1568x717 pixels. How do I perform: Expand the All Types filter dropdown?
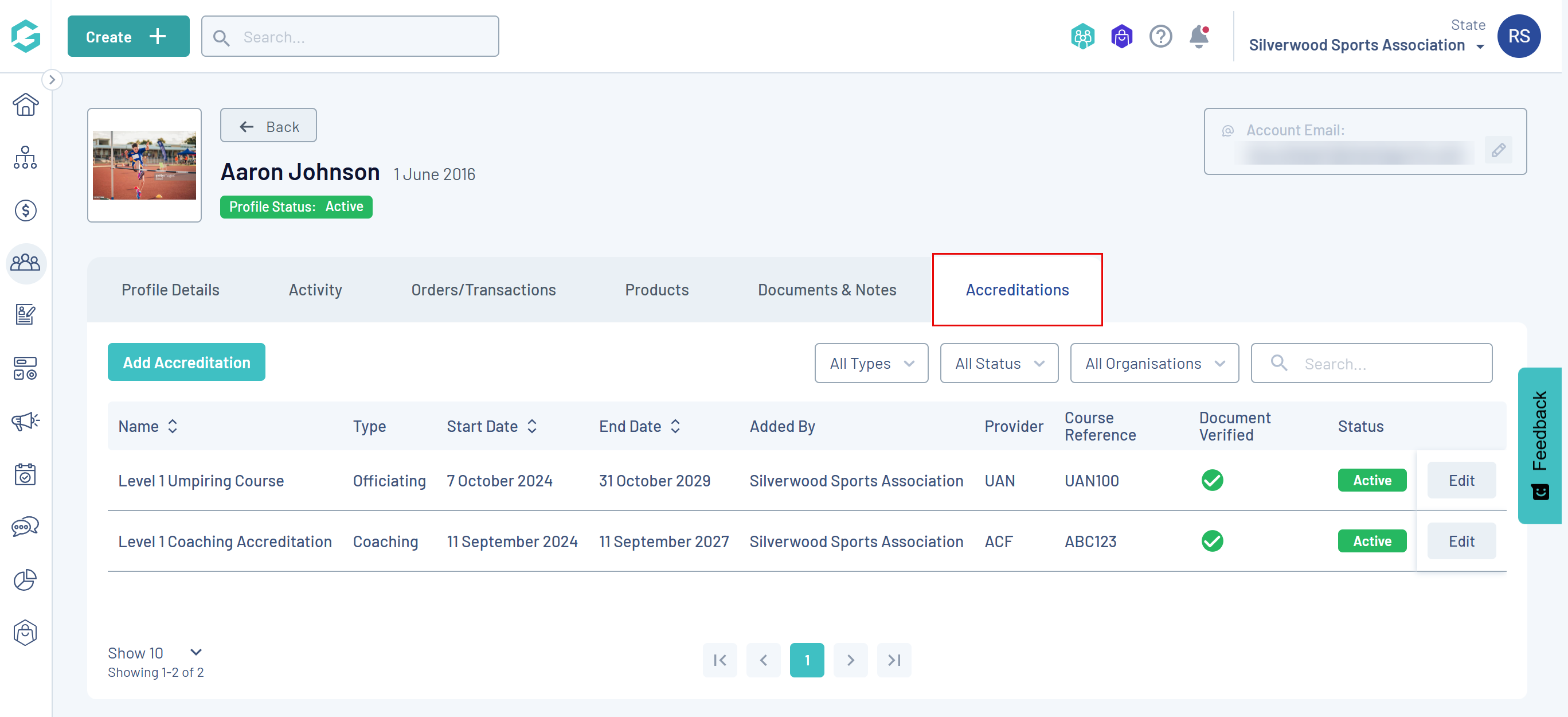(x=871, y=364)
